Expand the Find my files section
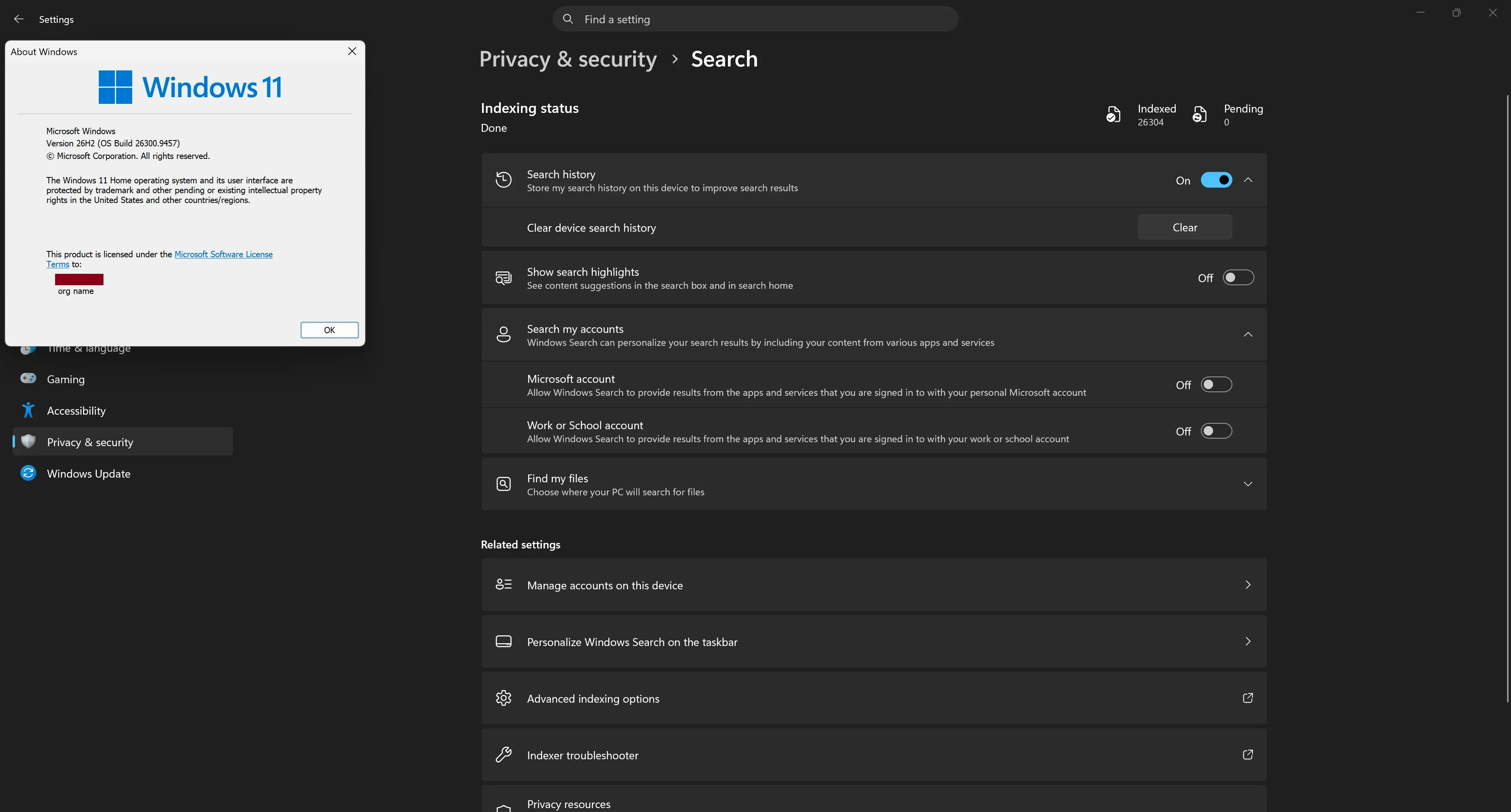The width and height of the screenshot is (1511, 812). pyautogui.click(x=1248, y=484)
